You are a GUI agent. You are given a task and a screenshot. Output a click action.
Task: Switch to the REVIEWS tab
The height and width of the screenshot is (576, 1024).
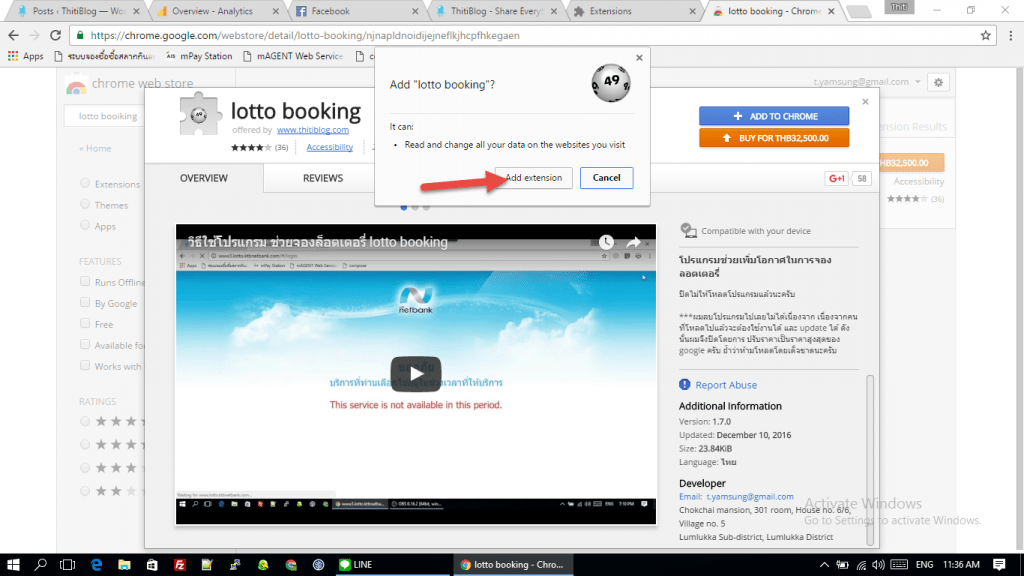[323, 178]
